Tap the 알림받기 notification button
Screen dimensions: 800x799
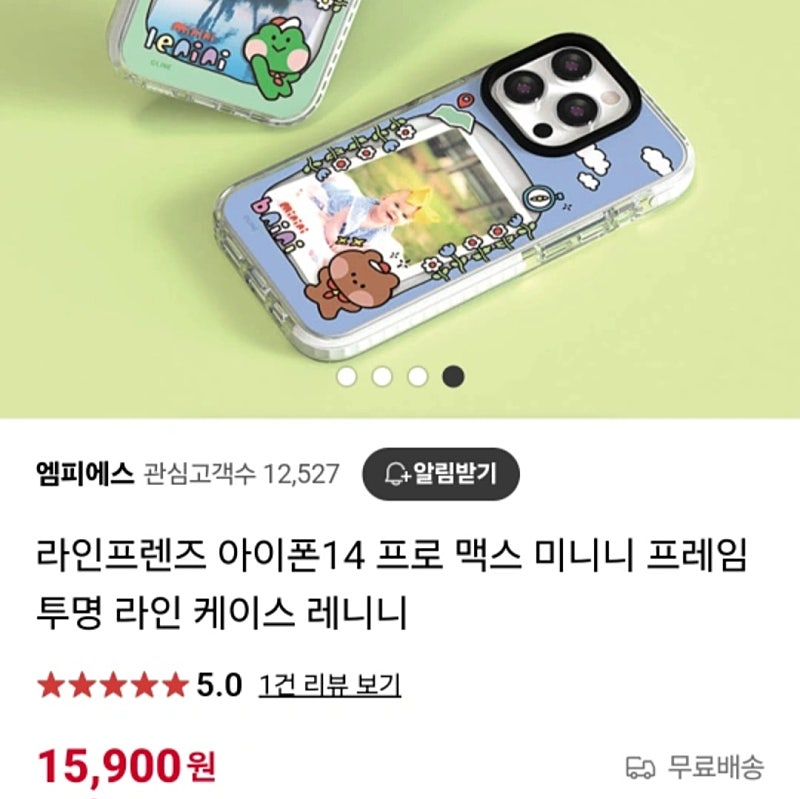click(x=441, y=473)
